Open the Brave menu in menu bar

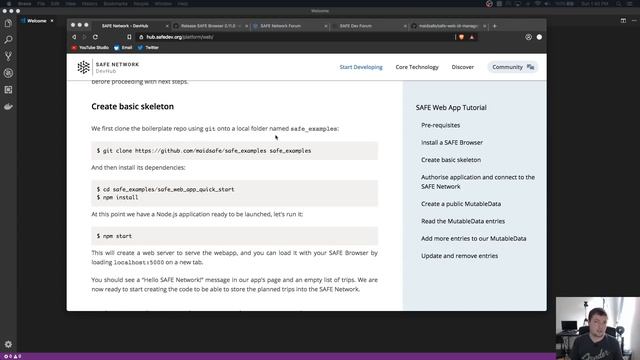(x=24, y=4)
